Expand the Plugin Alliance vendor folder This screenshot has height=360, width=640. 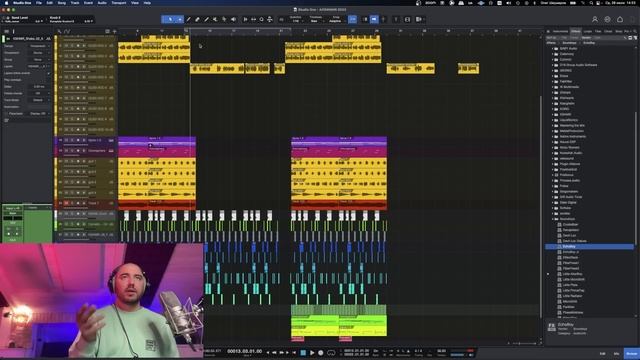(553, 164)
